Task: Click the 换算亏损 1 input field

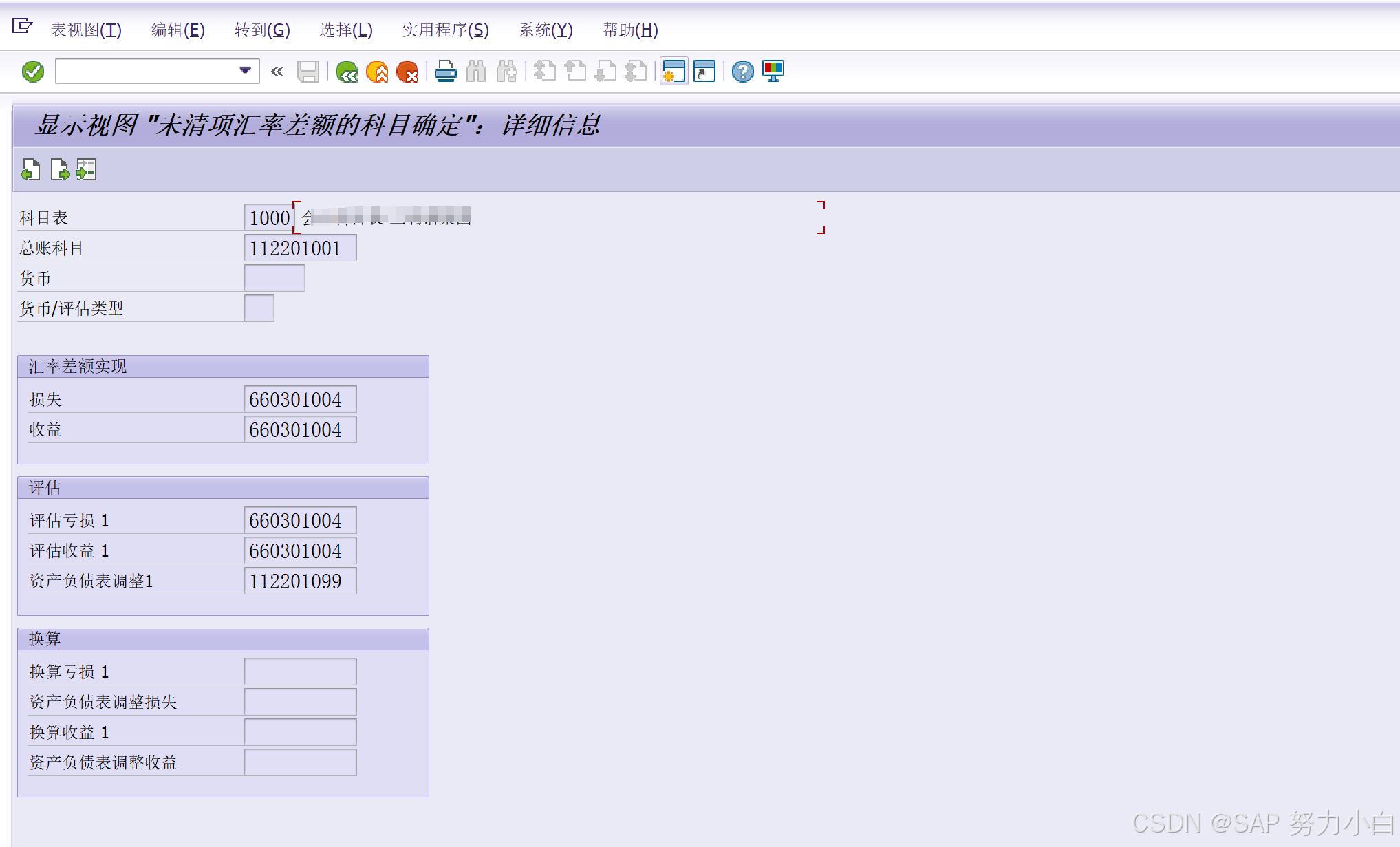Action: tap(300, 672)
